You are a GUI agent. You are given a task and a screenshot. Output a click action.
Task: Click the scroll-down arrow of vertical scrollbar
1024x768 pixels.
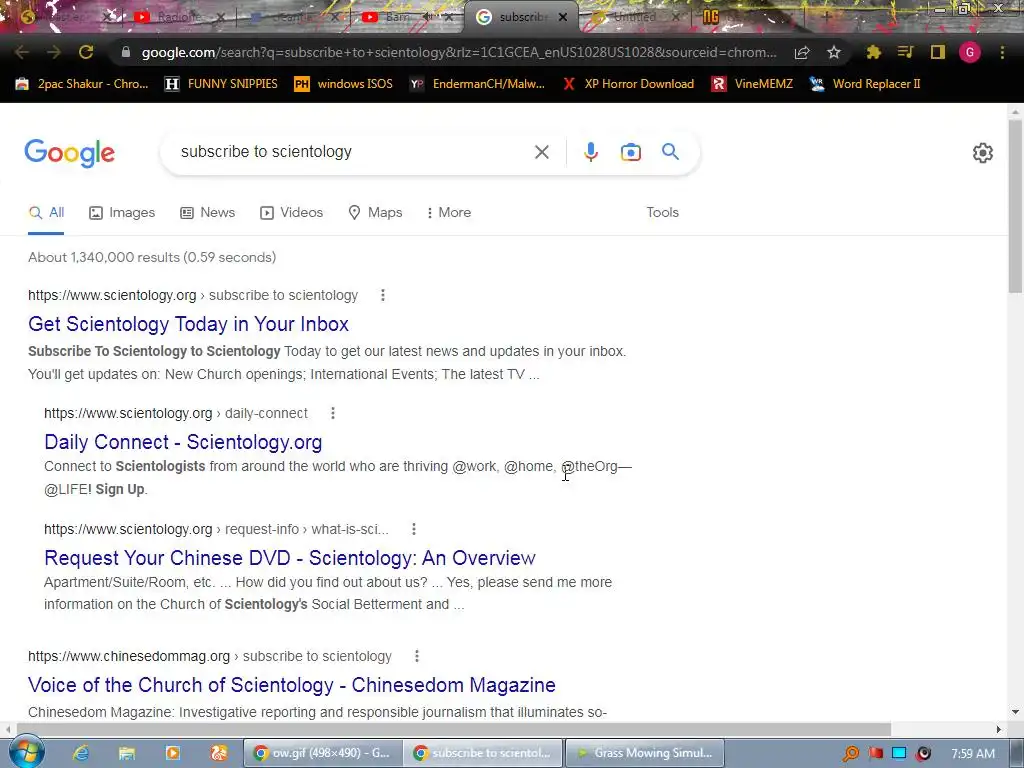coord(1016,712)
